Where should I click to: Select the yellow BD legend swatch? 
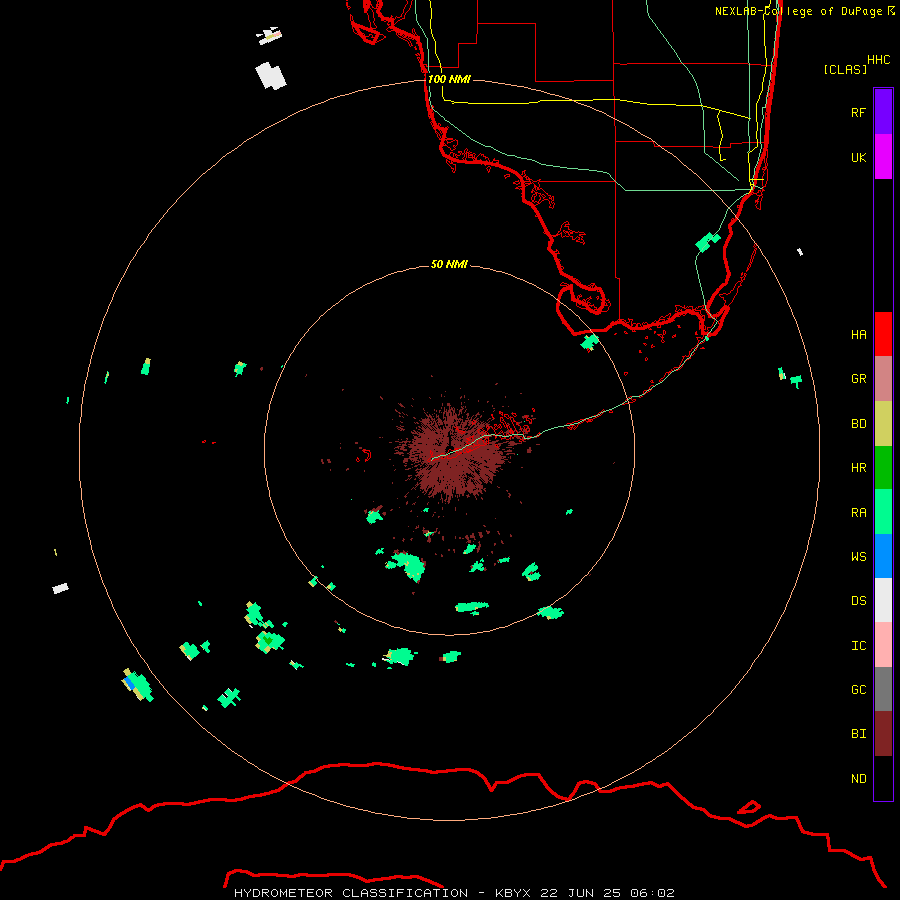883,424
